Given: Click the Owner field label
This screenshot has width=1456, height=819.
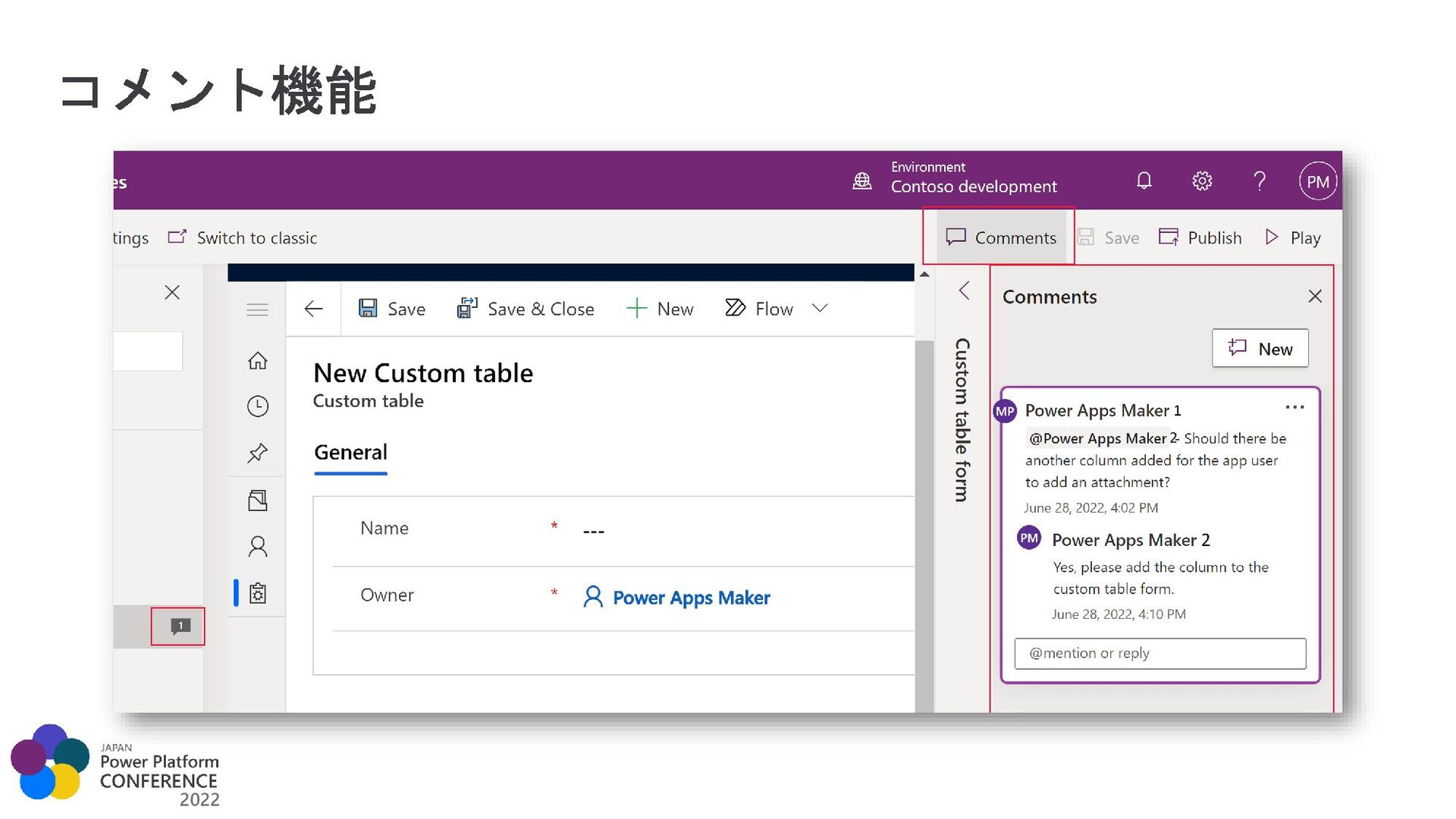Looking at the screenshot, I should tap(387, 595).
